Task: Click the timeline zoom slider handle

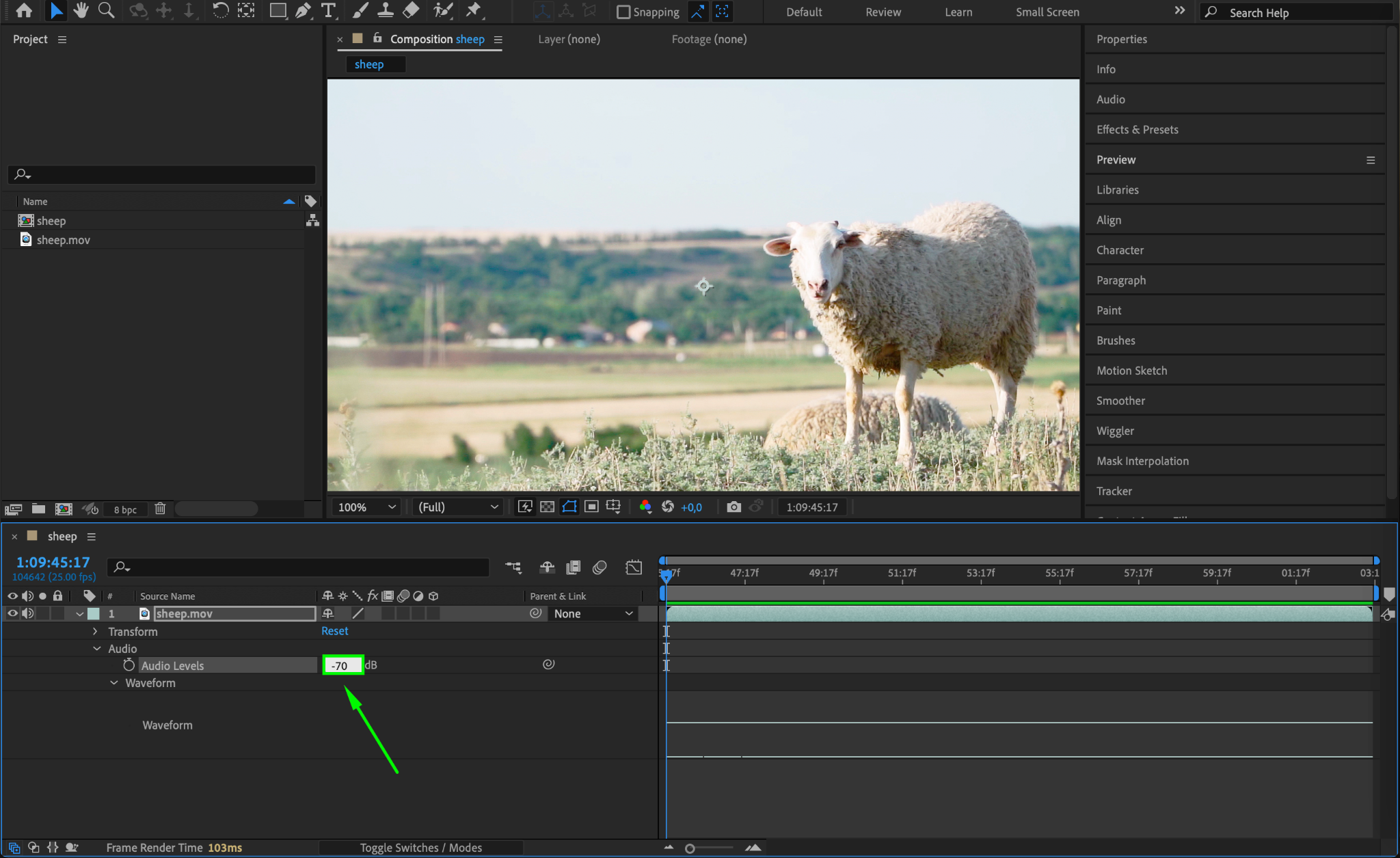Action: click(690, 848)
